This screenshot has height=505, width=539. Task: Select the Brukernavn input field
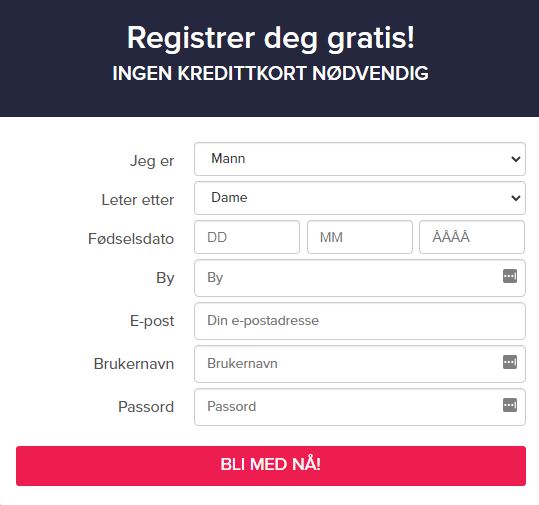360,364
